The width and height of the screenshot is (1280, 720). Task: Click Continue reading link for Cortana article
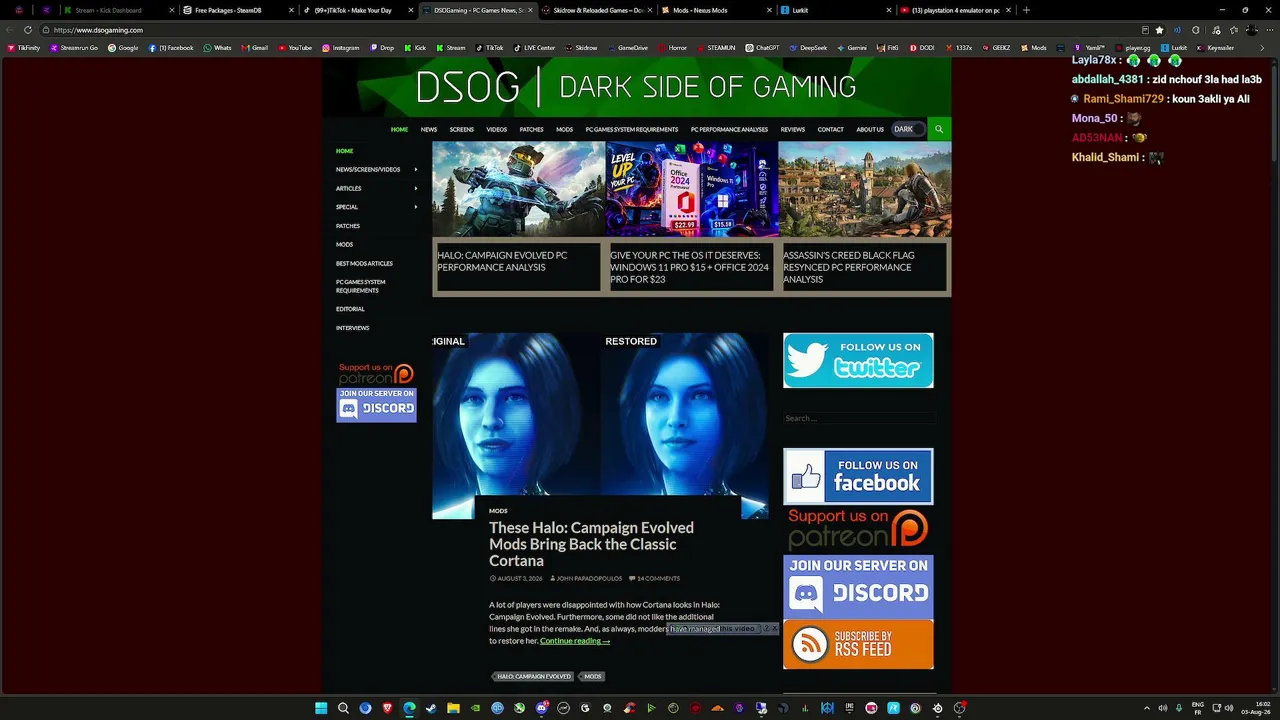click(x=575, y=641)
